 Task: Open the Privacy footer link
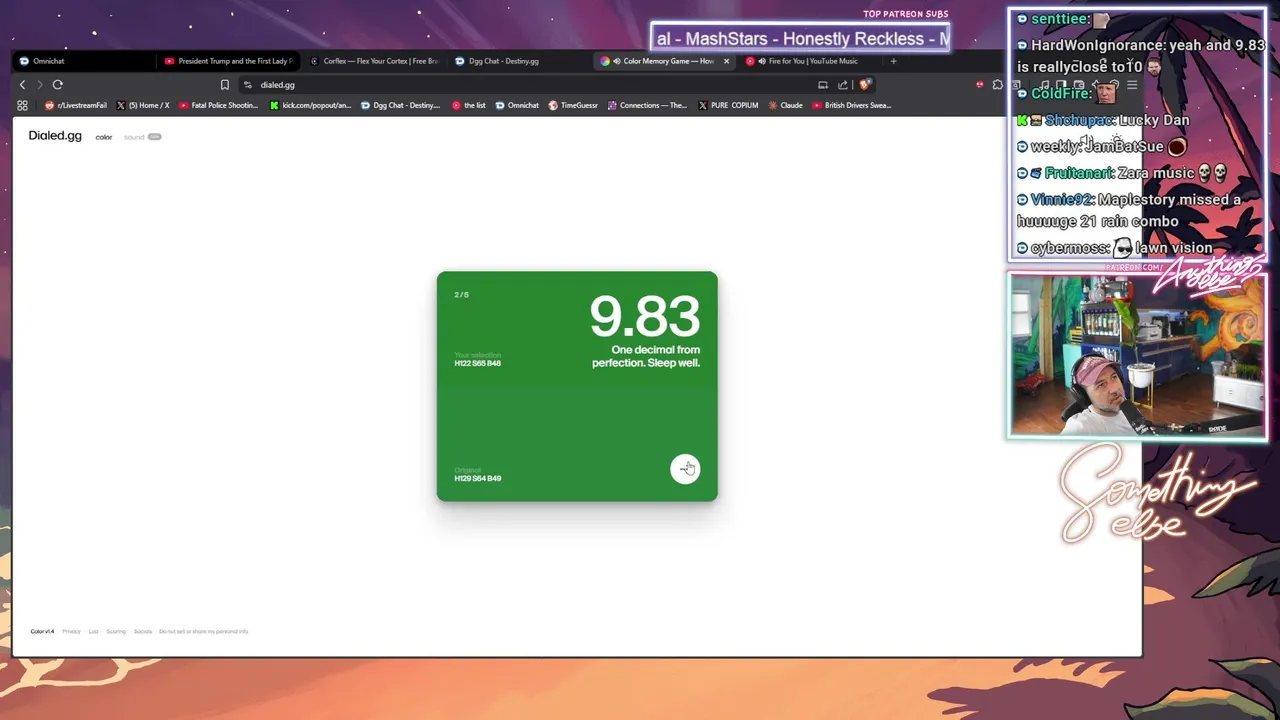point(71,632)
